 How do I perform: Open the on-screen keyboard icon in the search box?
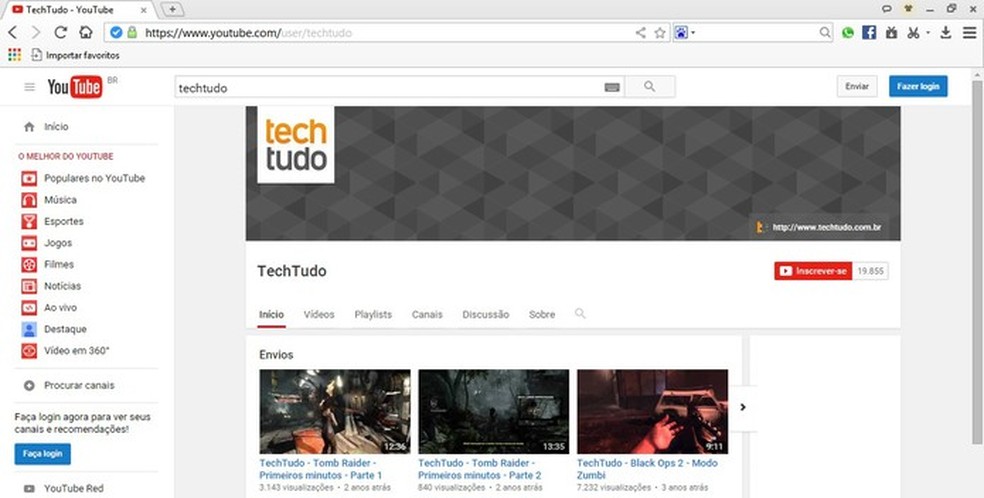pos(612,88)
